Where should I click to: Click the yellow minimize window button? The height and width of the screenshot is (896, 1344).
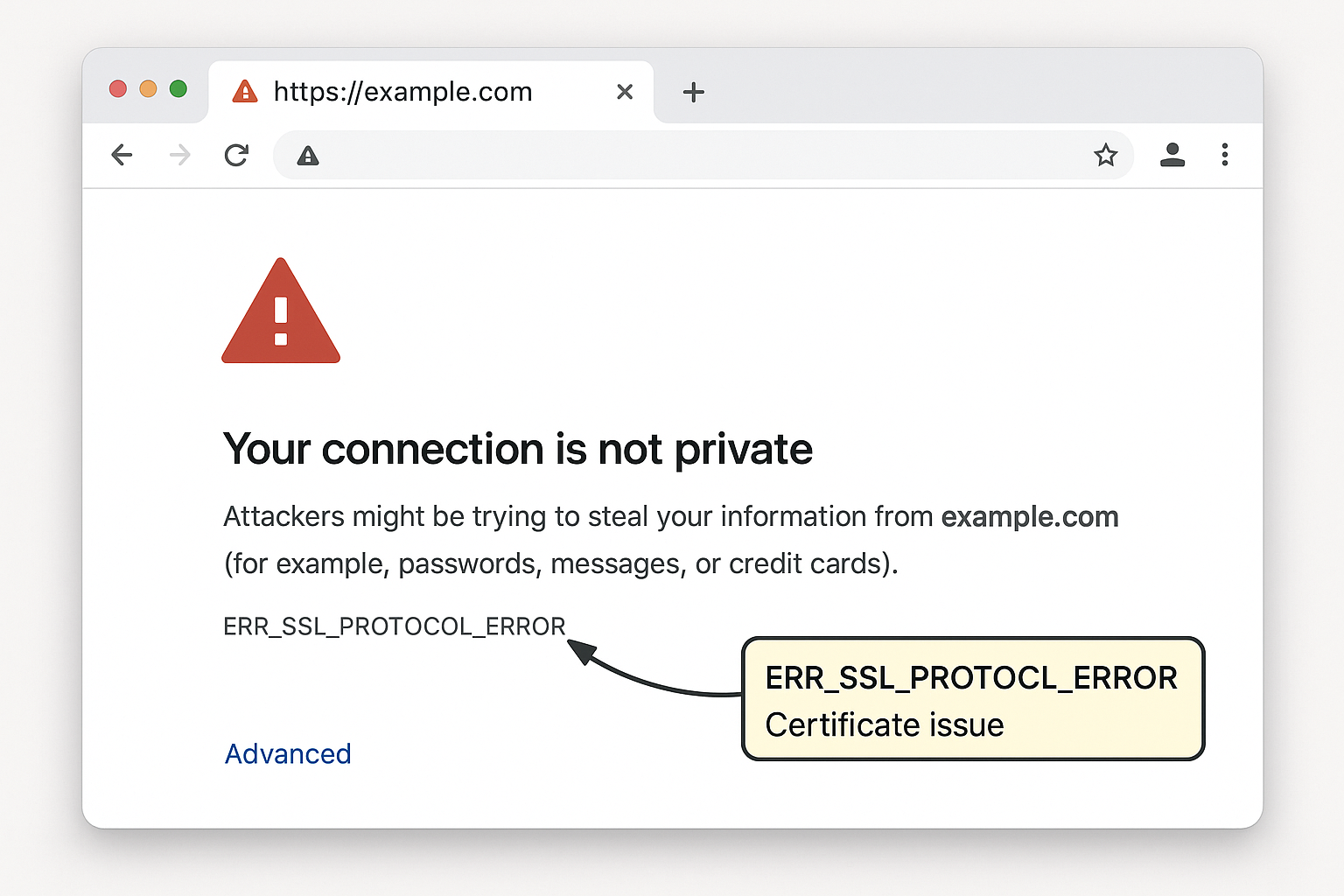148,89
